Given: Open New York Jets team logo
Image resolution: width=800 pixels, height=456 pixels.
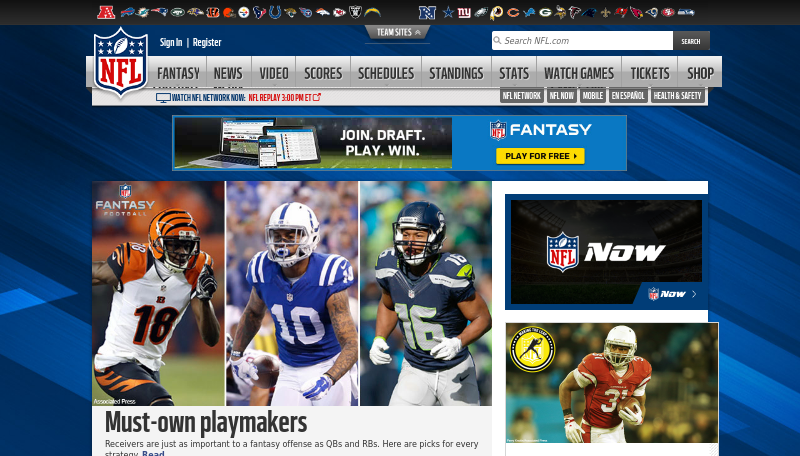Looking at the screenshot, I should (x=178, y=12).
